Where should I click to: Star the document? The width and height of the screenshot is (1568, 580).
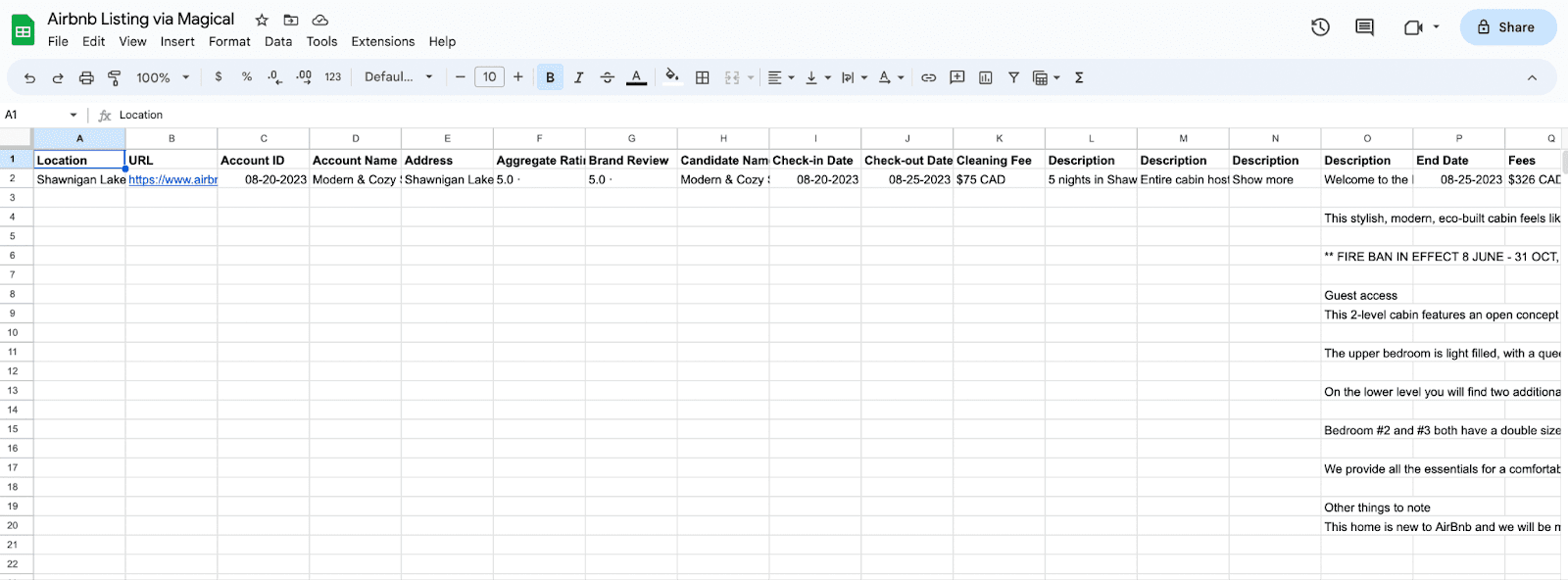(x=262, y=20)
